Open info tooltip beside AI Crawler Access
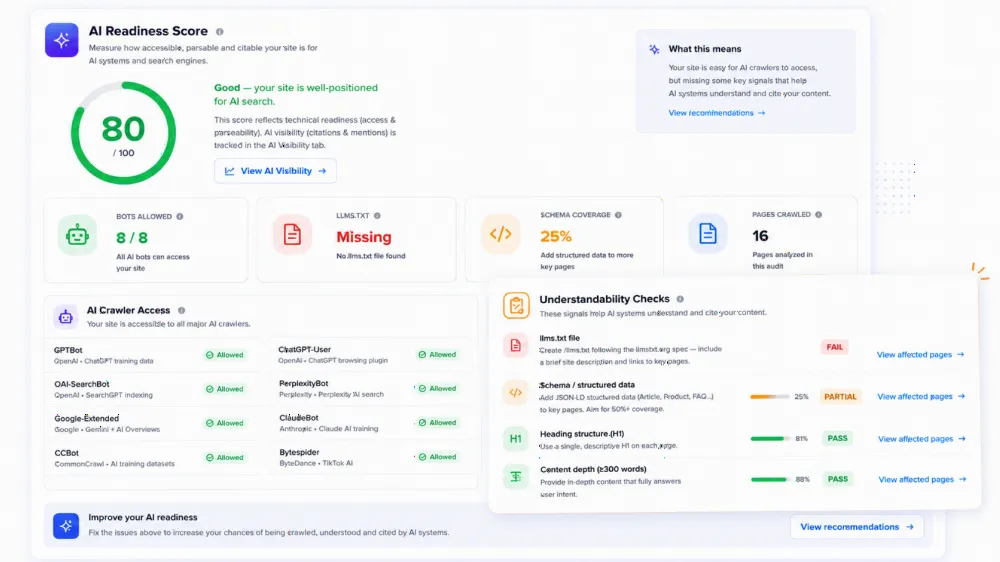 coord(182,311)
